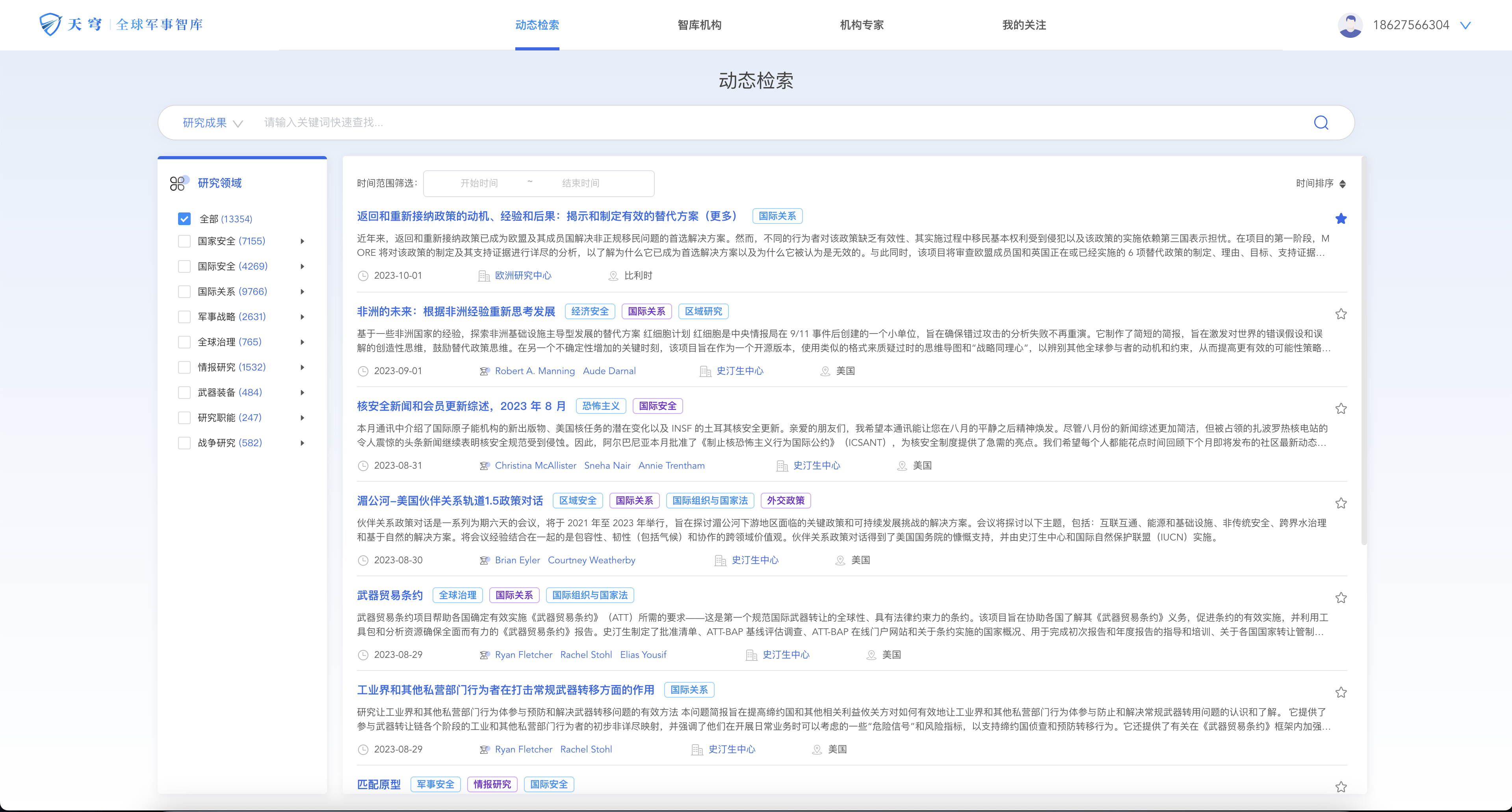The height and width of the screenshot is (812, 1512).
Task: Open the account menu chevron
Action: 1465,25
